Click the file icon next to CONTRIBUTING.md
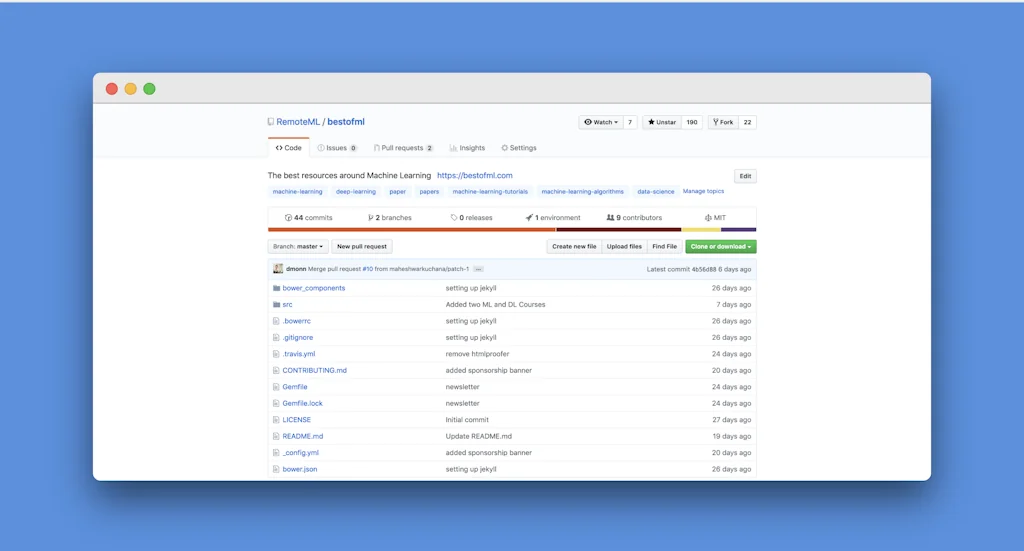The height and width of the screenshot is (551, 1024). coord(276,370)
